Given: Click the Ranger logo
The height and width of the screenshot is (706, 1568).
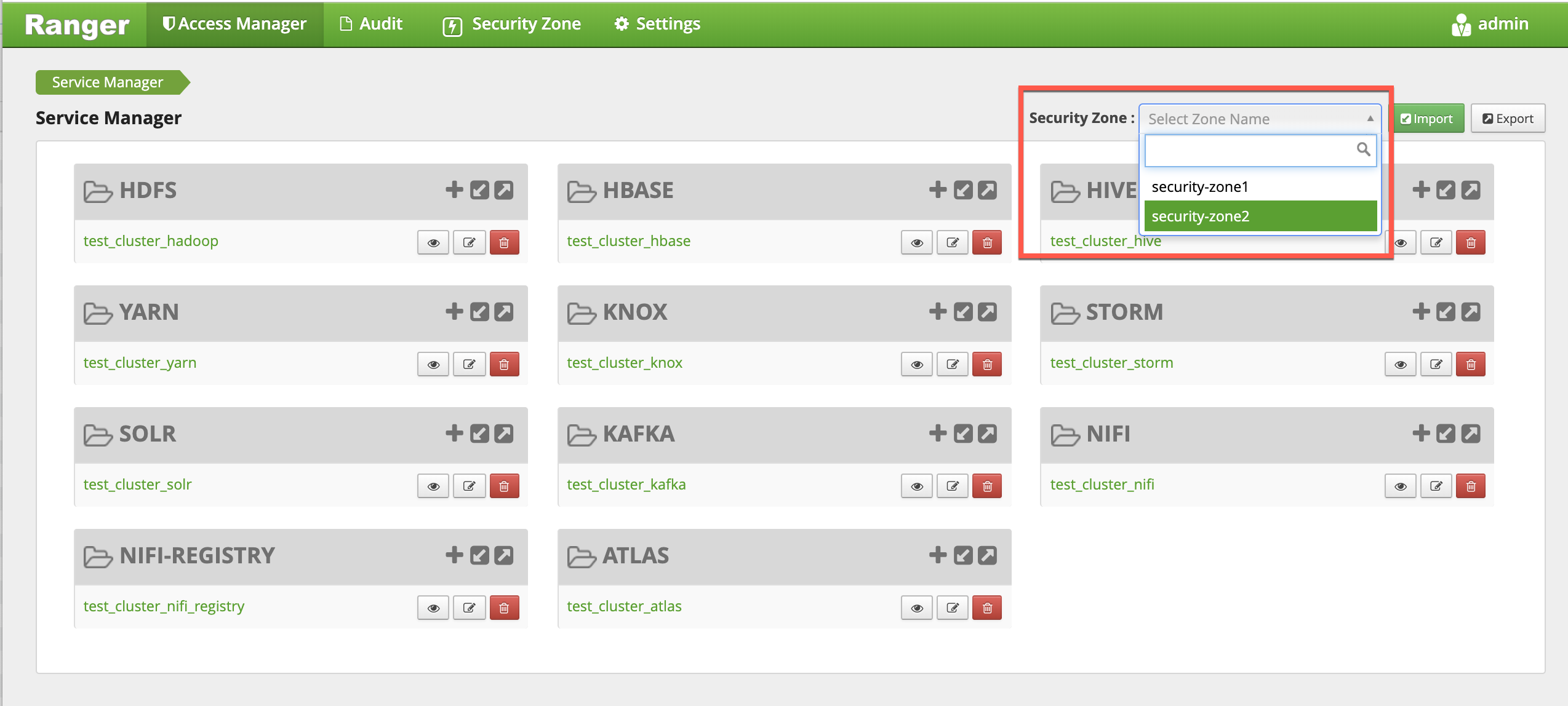Looking at the screenshot, I should click(x=77, y=25).
